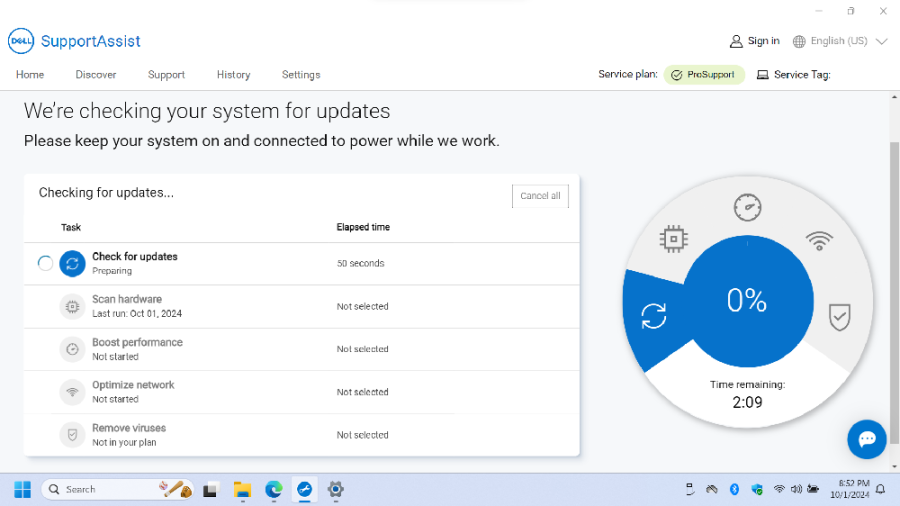The width and height of the screenshot is (900, 506).
Task: Open the Settings tab
Action: pos(301,75)
